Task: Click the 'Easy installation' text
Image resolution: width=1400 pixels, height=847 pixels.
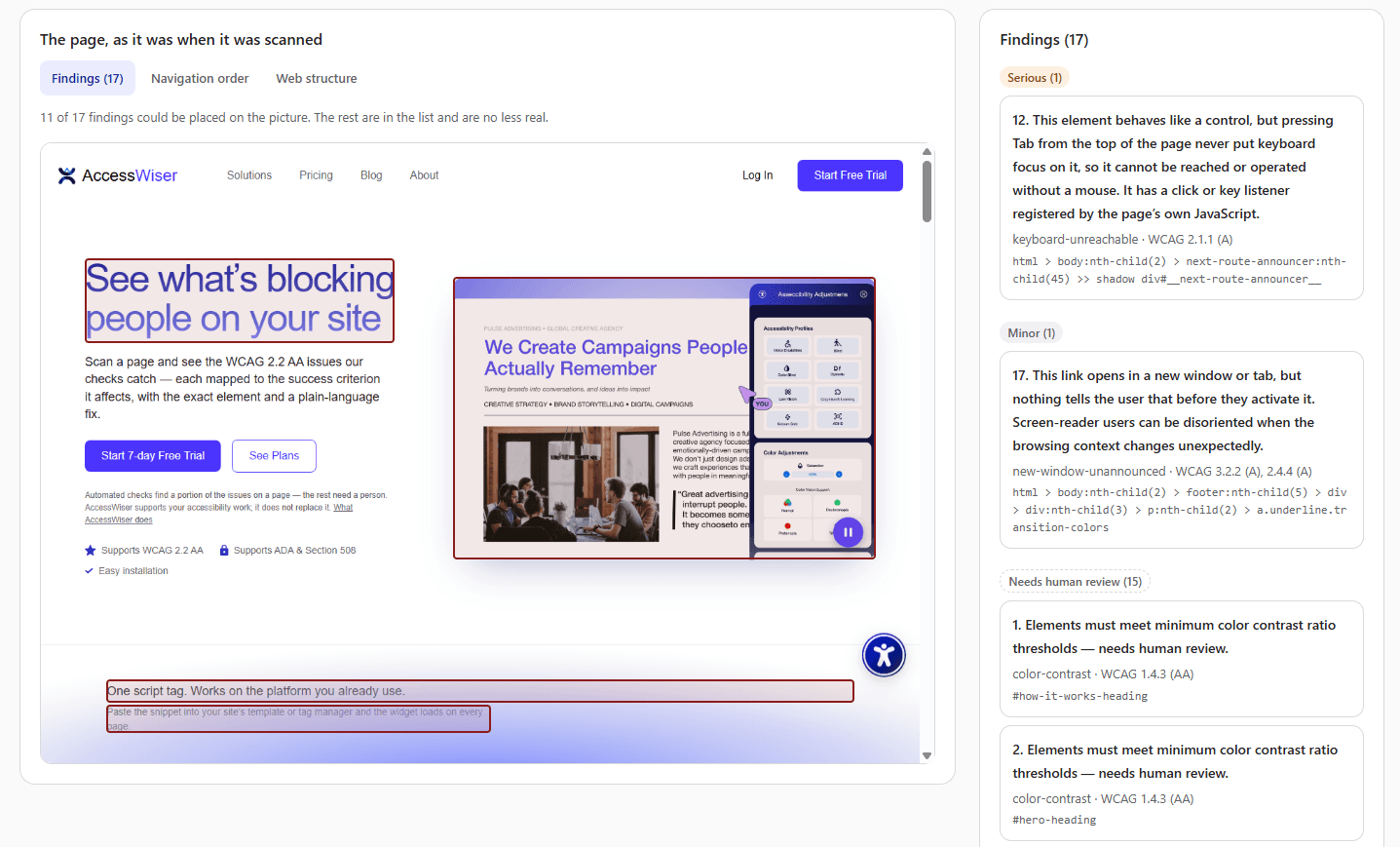Action: coord(133,571)
